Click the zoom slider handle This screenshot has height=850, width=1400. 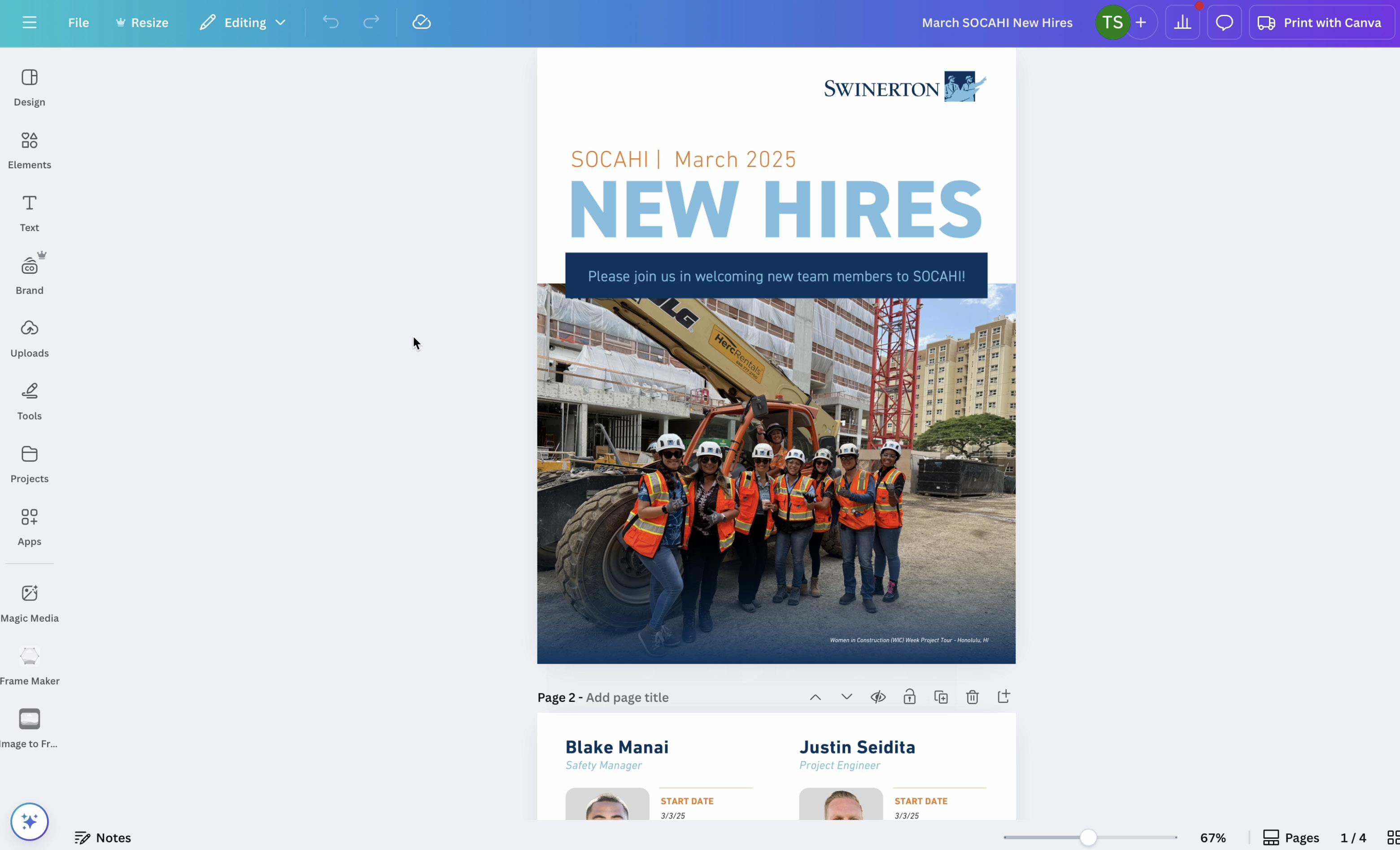[x=1088, y=837]
